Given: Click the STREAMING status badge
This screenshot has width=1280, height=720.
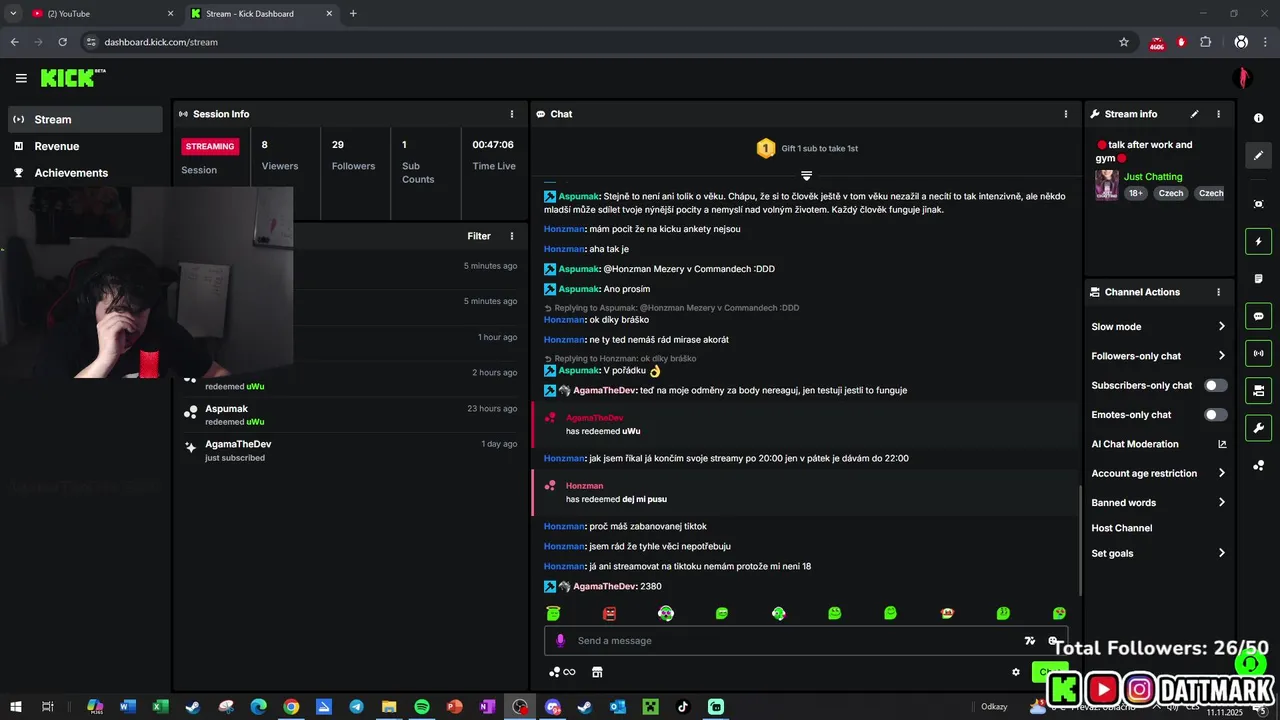Looking at the screenshot, I should tap(210, 146).
